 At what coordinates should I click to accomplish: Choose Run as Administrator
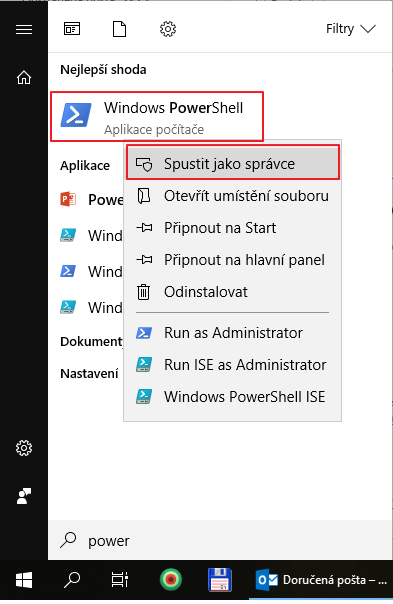[233, 332]
